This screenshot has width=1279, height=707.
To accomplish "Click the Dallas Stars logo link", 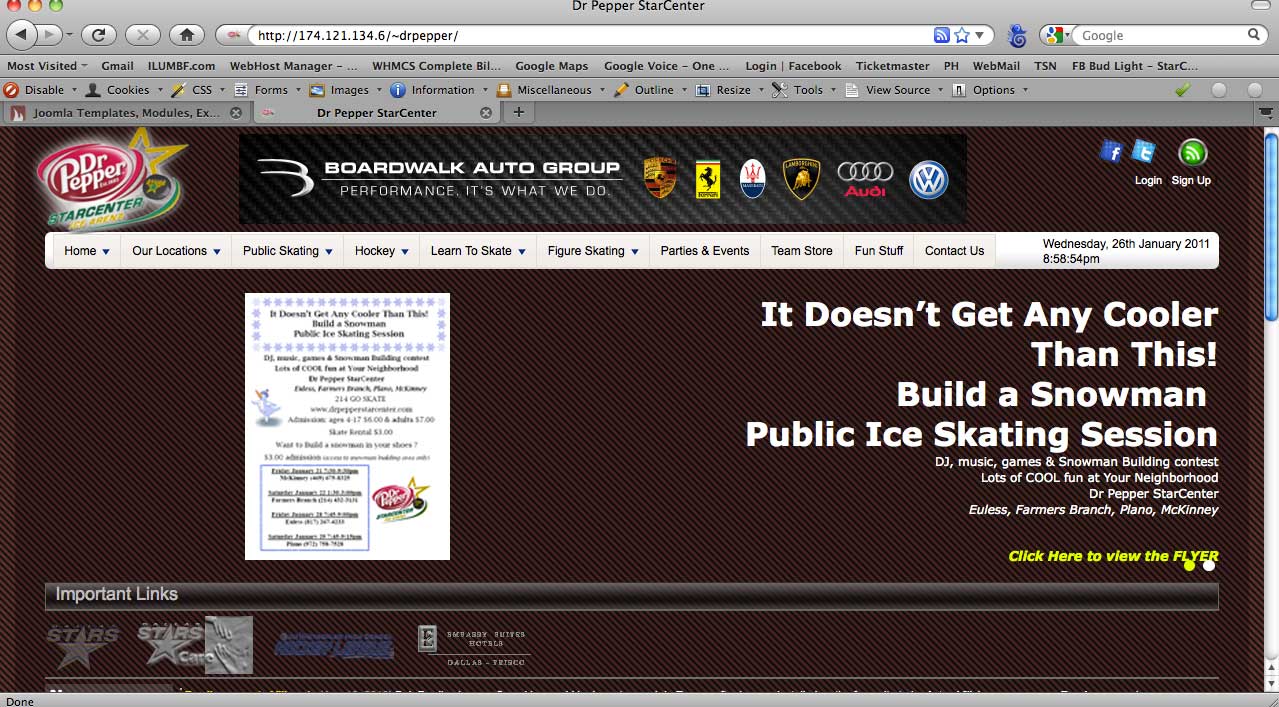I will tap(82, 646).
